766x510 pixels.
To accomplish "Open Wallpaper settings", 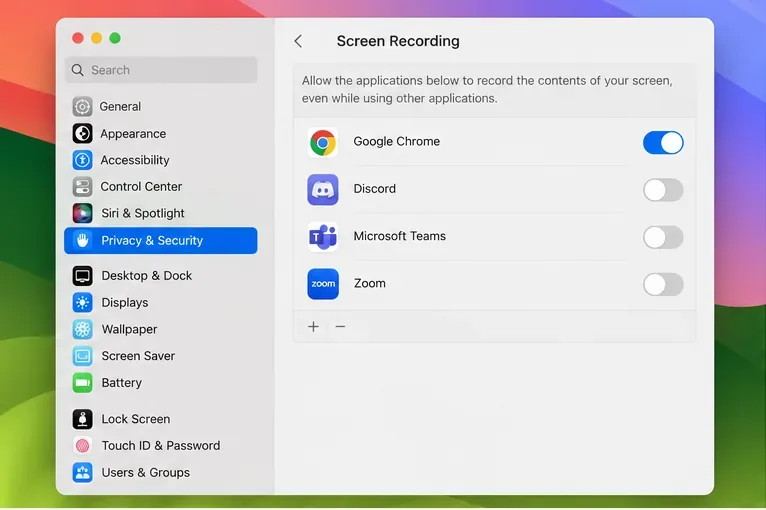I will 161,329.
